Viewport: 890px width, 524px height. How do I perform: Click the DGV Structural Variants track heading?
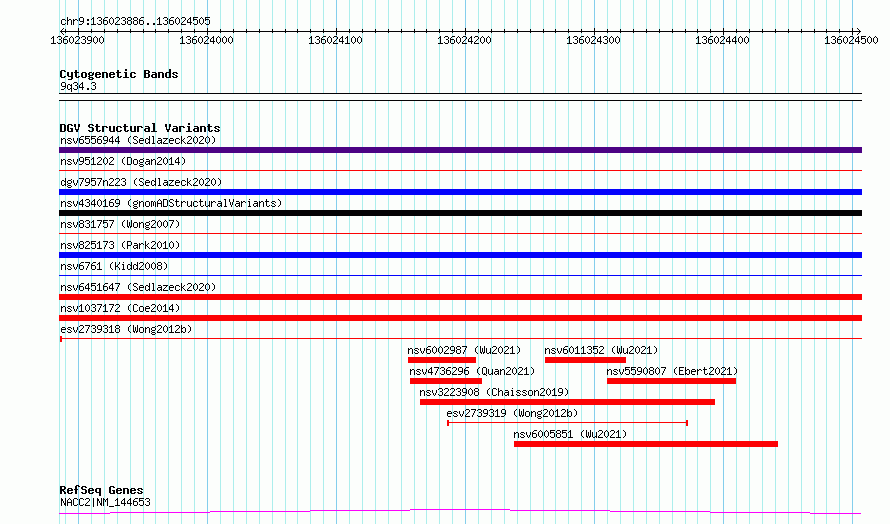pyautogui.click(x=140, y=128)
